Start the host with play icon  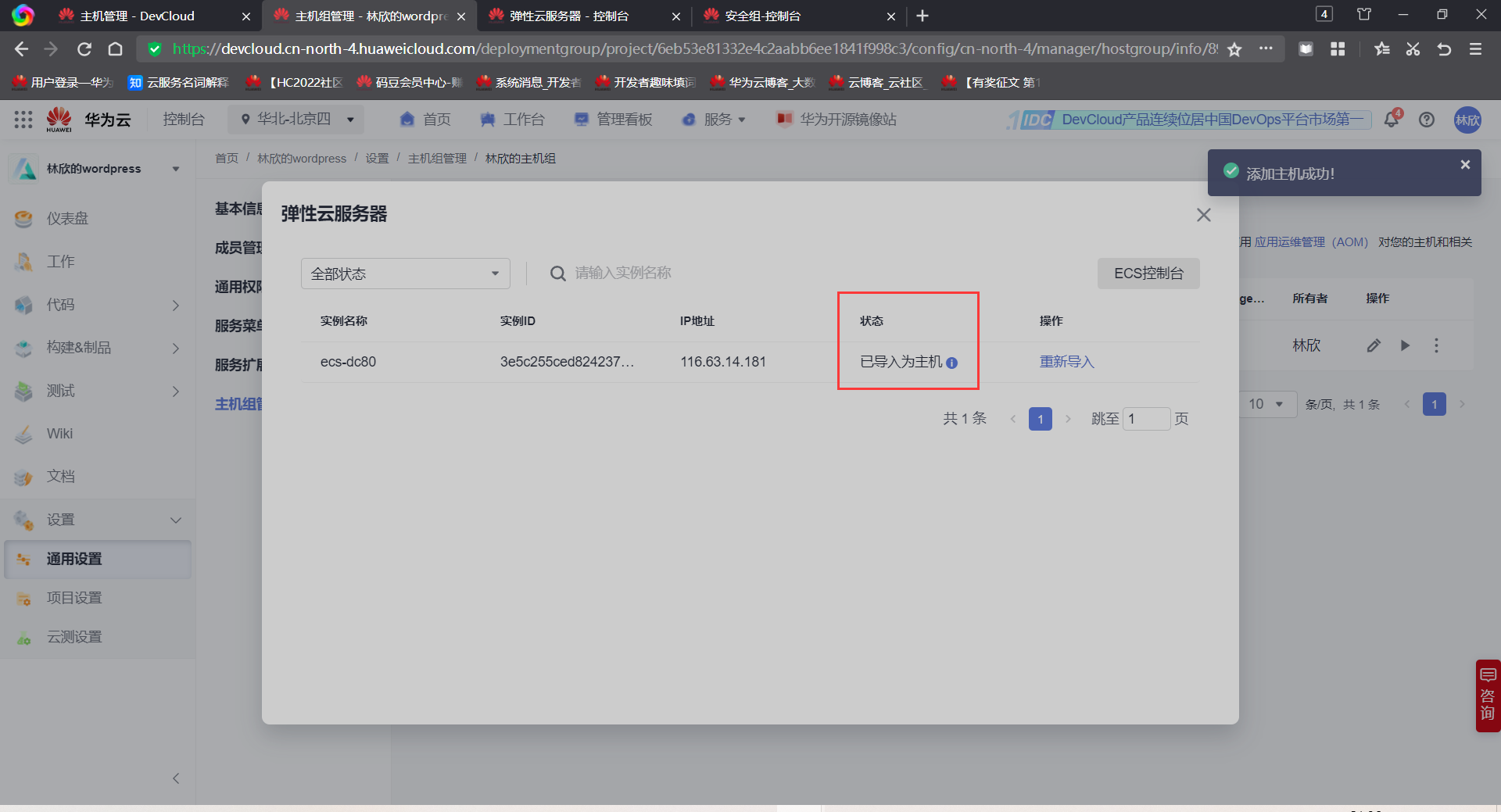(1405, 345)
